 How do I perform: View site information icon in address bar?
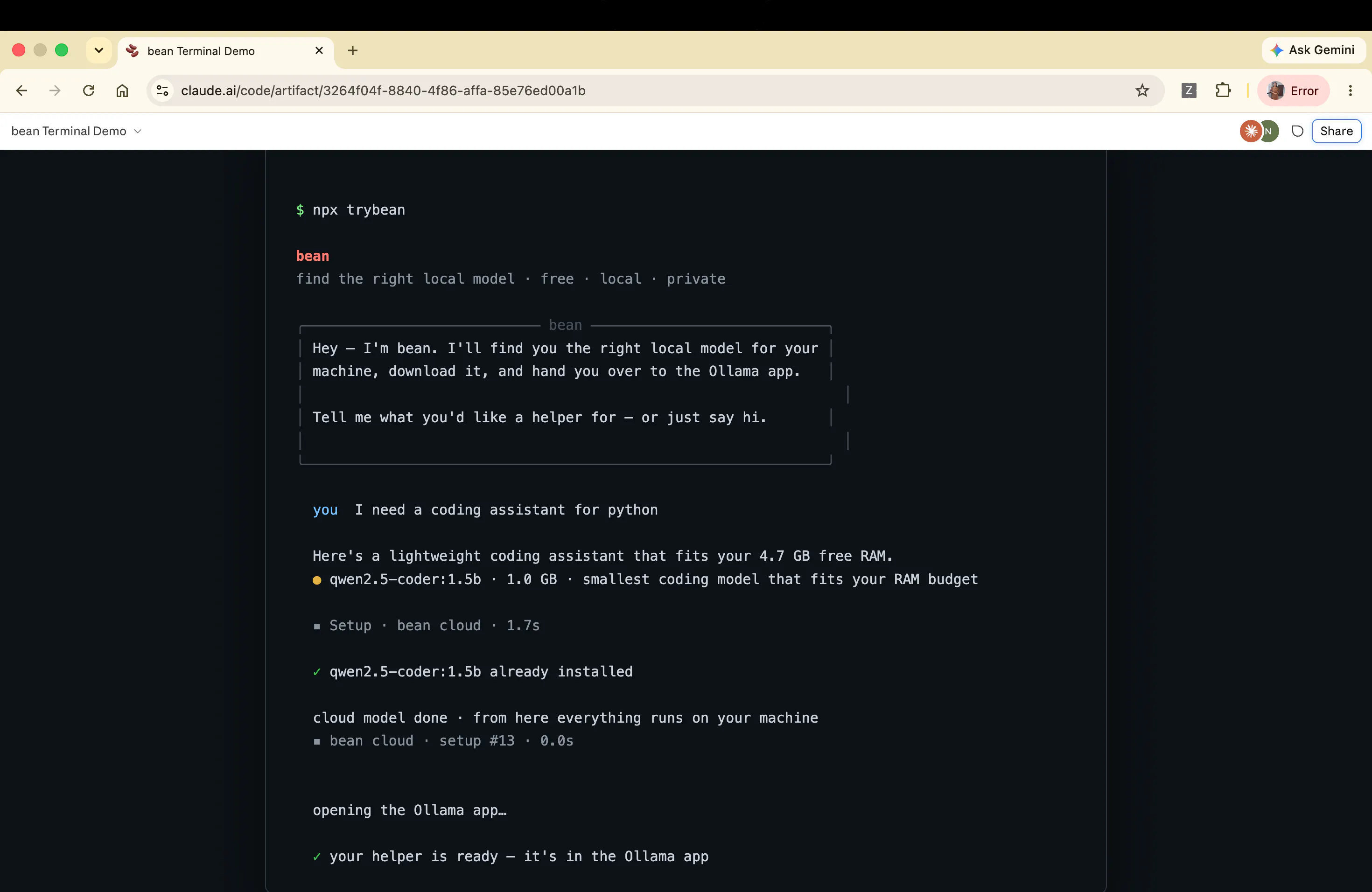coord(162,91)
